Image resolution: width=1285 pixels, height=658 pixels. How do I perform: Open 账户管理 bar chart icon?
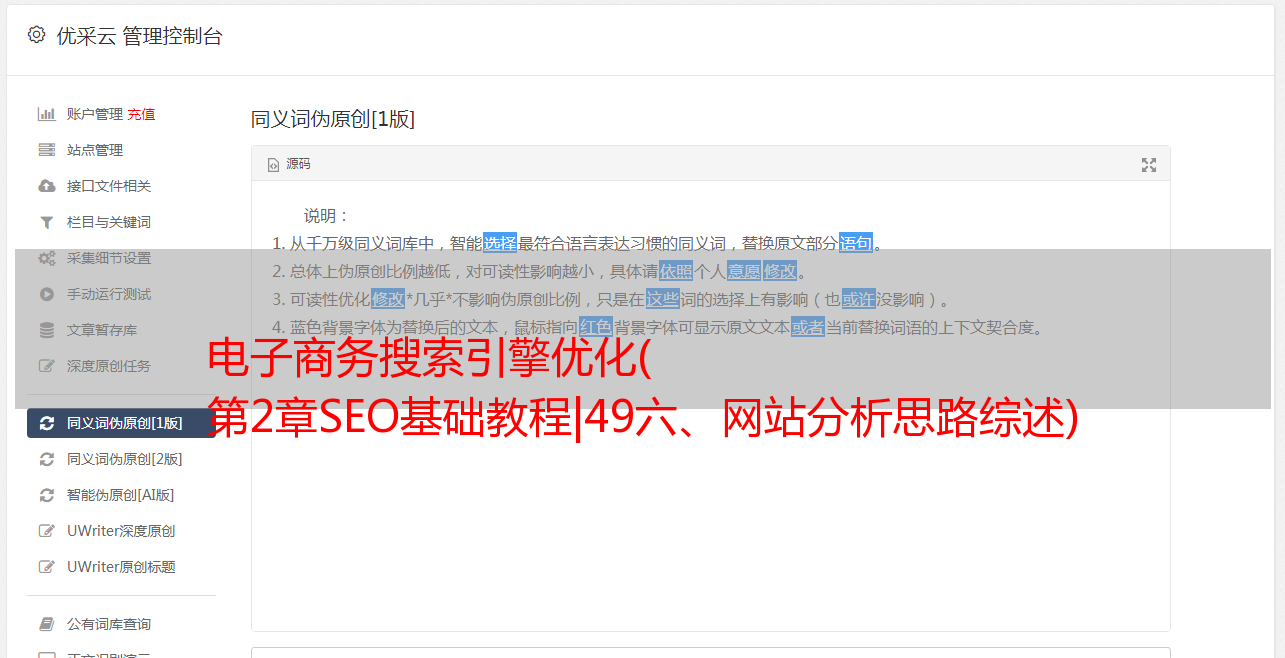[x=46, y=114]
